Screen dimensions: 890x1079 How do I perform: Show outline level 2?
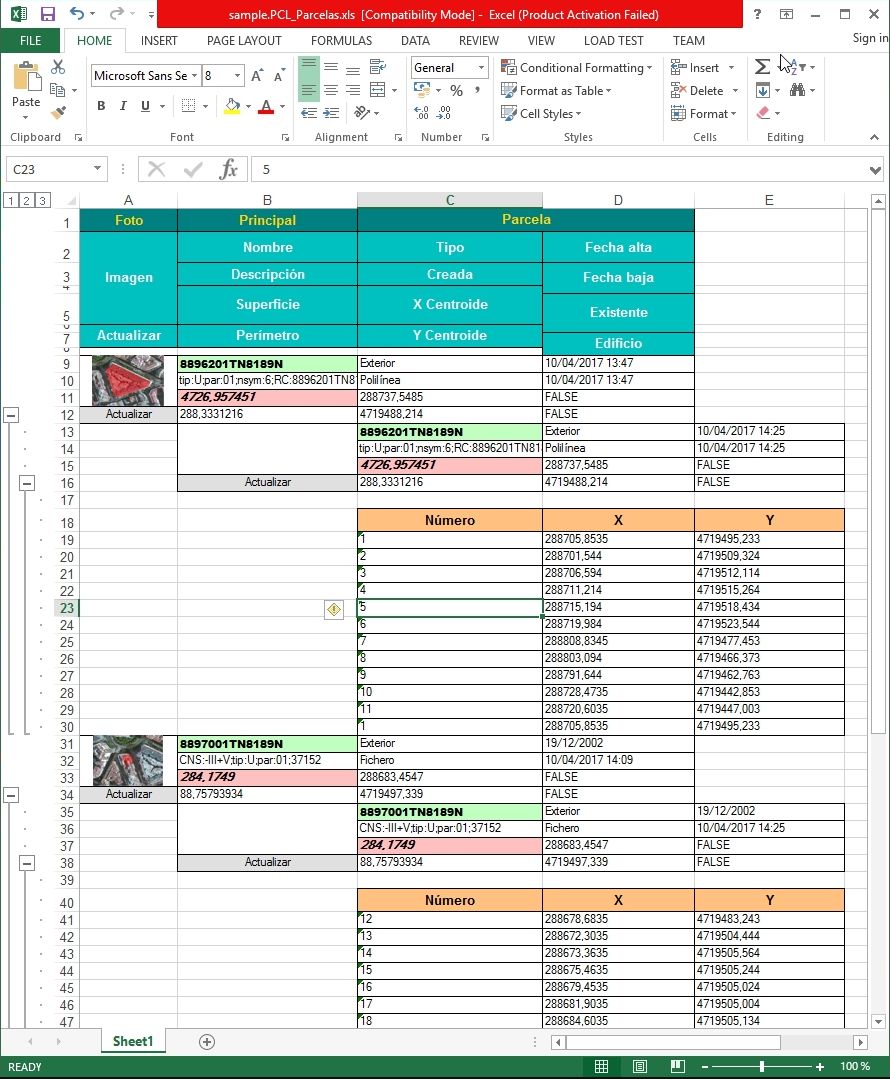pos(26,200)
